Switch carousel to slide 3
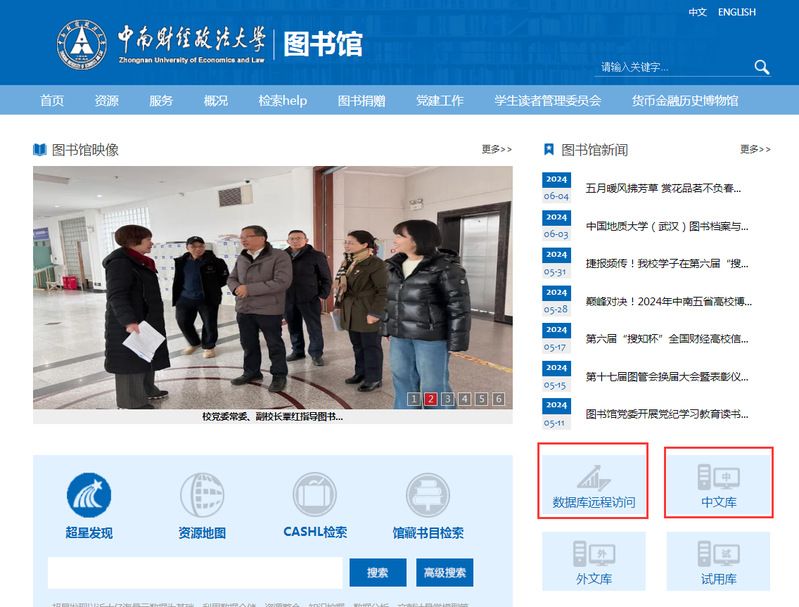Screen dimensions: 799x607 pyautogui.click(x=448, y=399)
